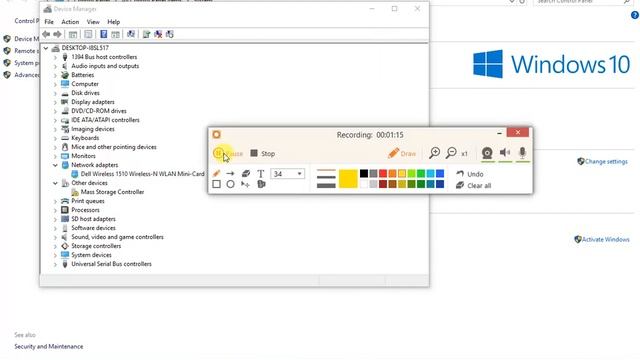This screenshot has width=640, height=360.
Task: Open the Action menu in Device Manager
Action: point(70,22)
